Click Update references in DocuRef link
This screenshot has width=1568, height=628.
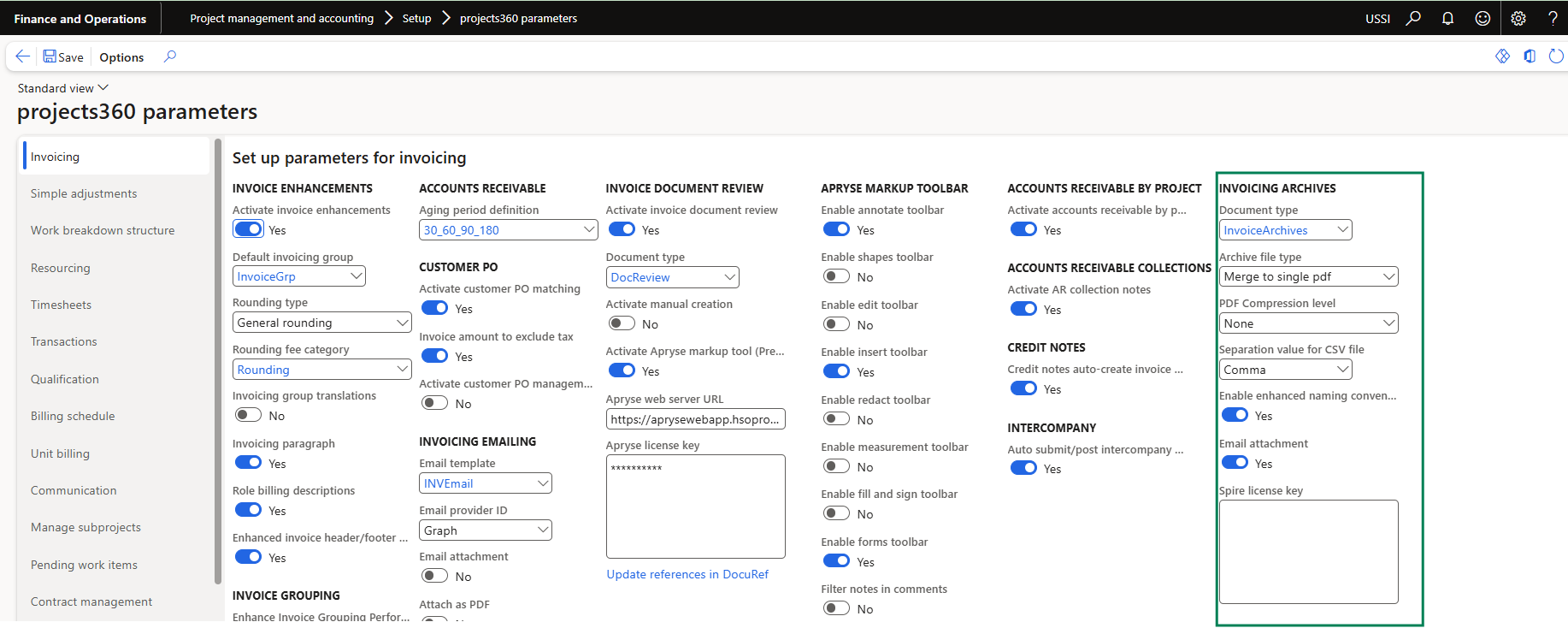tap(687, 574)
